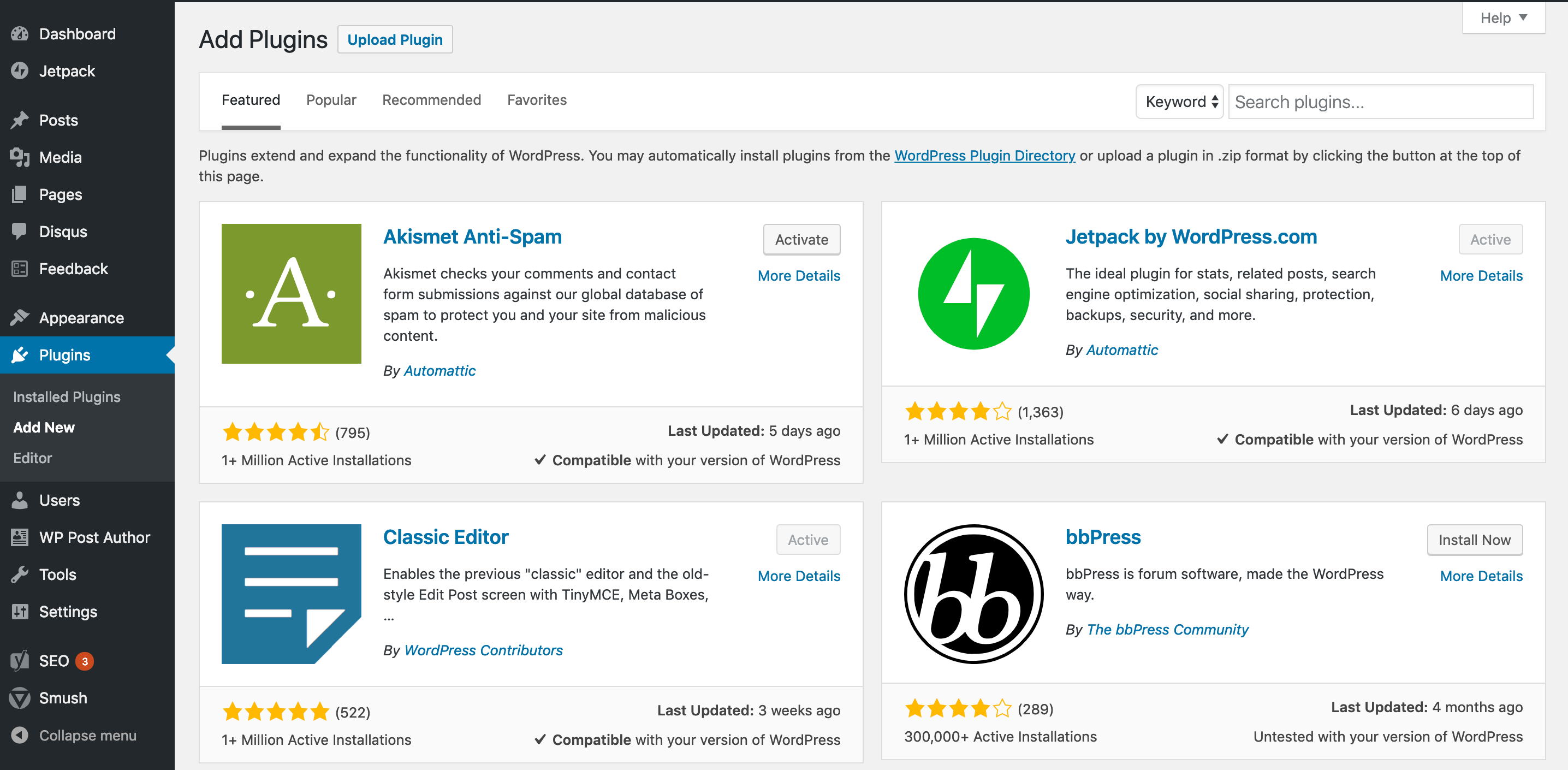Image resolution: width=1568 pixels, height=770 pixels.
Task: Click the Dashboard gauge icon in sidebar
Action: click(20, 34)
